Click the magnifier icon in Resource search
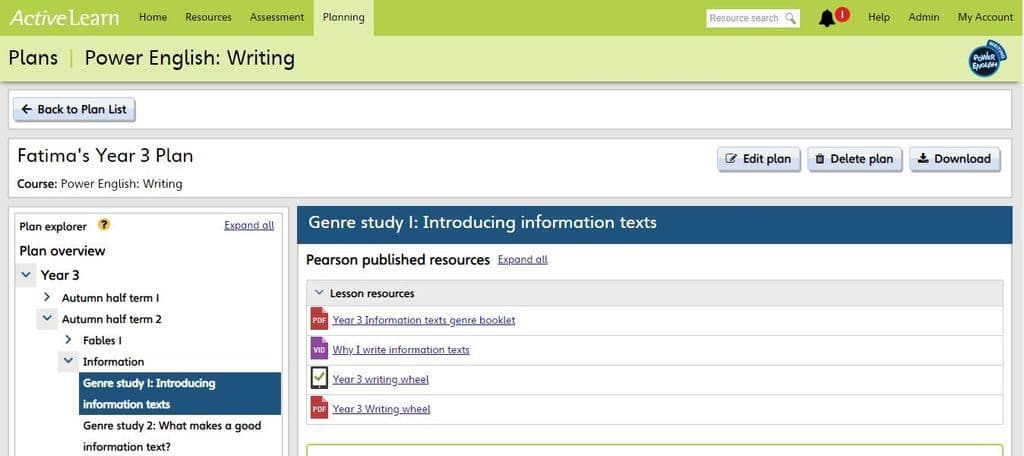Viewport: 1024px width, 456px height. pos(790,18)
